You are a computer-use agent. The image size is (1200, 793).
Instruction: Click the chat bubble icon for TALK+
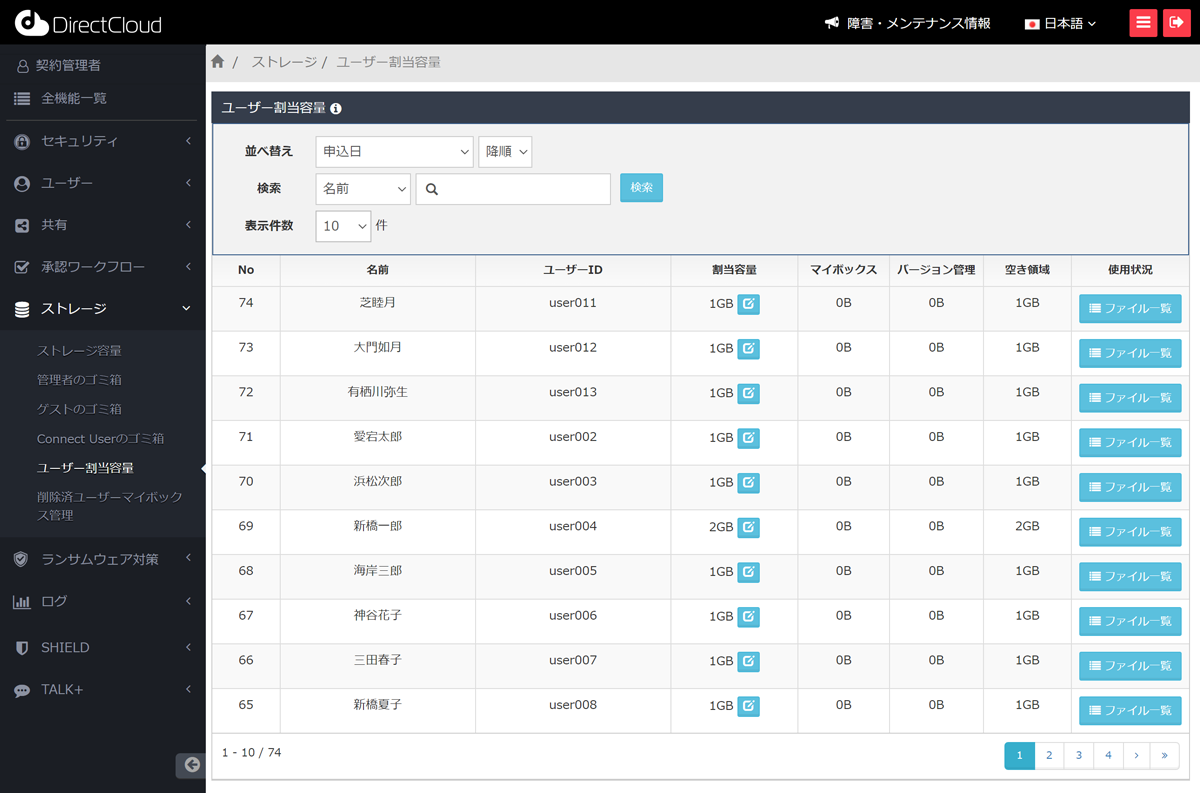[22, 691]
